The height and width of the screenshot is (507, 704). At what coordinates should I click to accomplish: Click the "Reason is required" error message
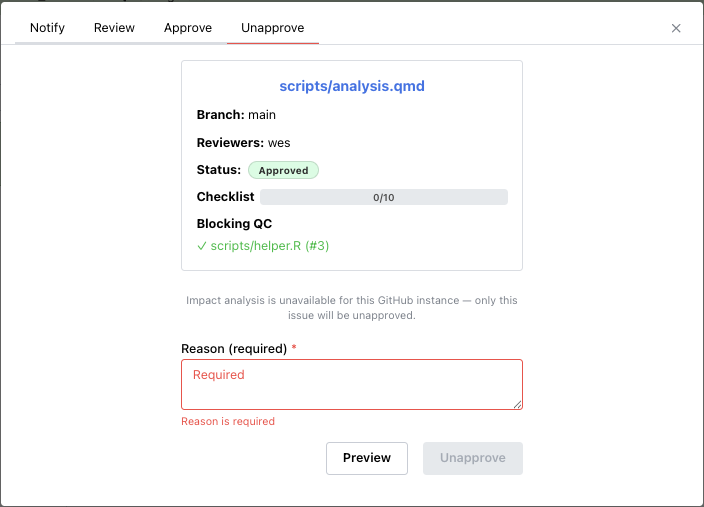(x=228, y=421)
